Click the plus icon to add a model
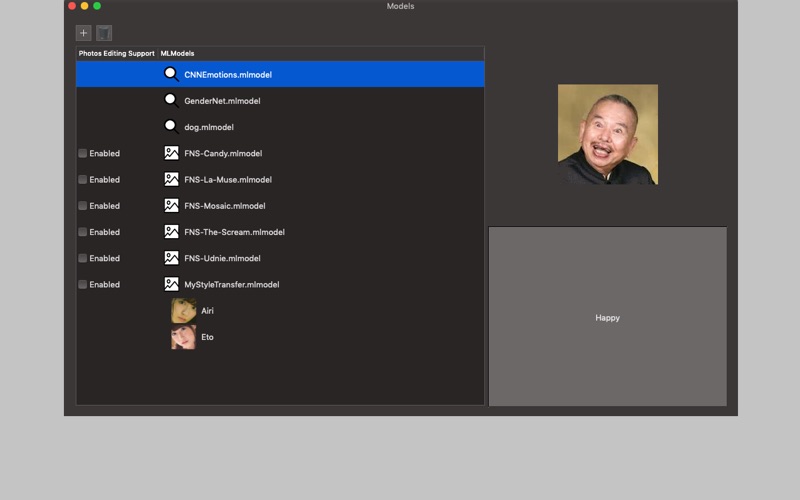Image resolution: width=800 pixels, height=500 pixels. (x=84, y=33)
